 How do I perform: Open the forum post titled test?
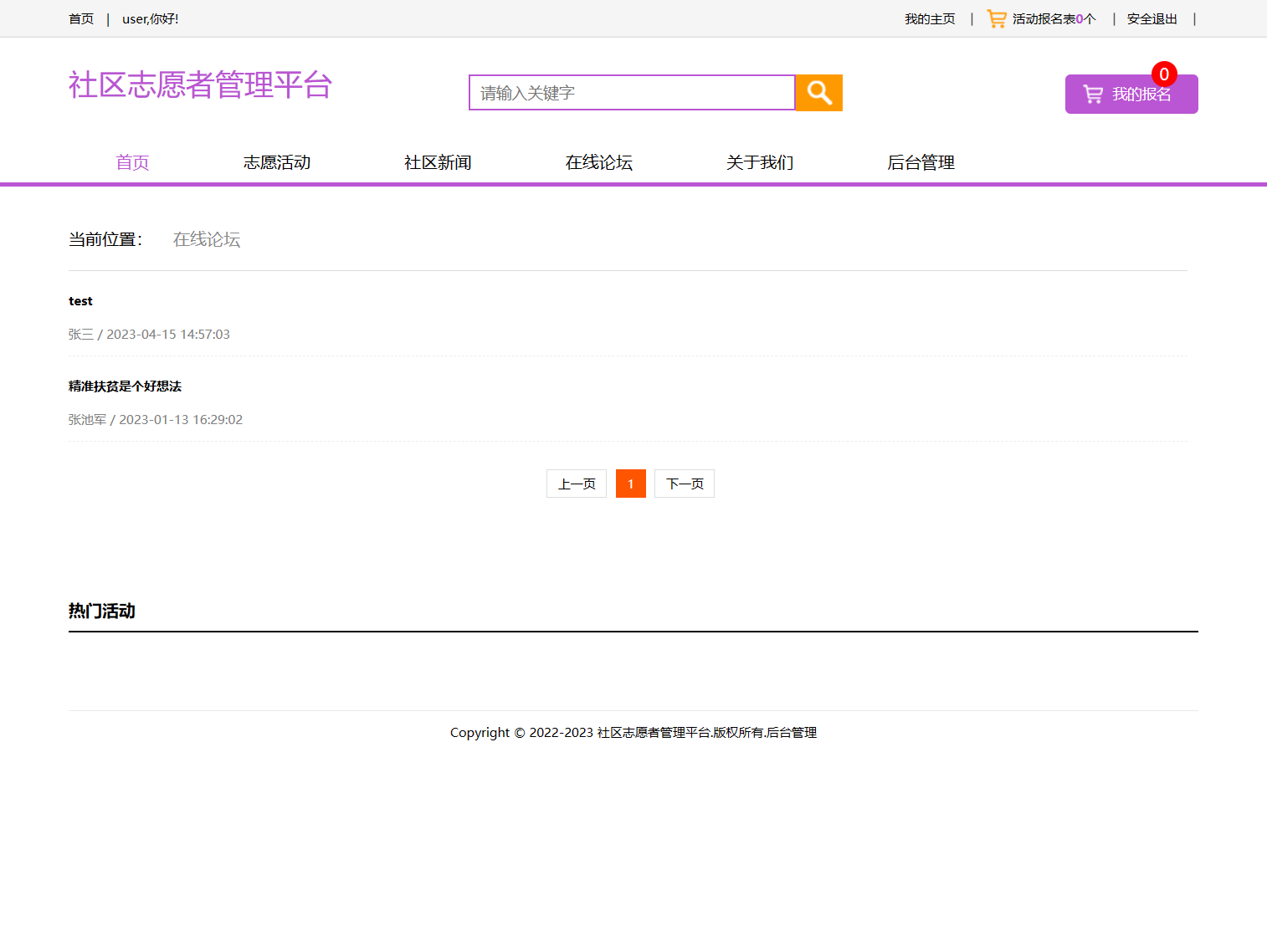[80, 300]
